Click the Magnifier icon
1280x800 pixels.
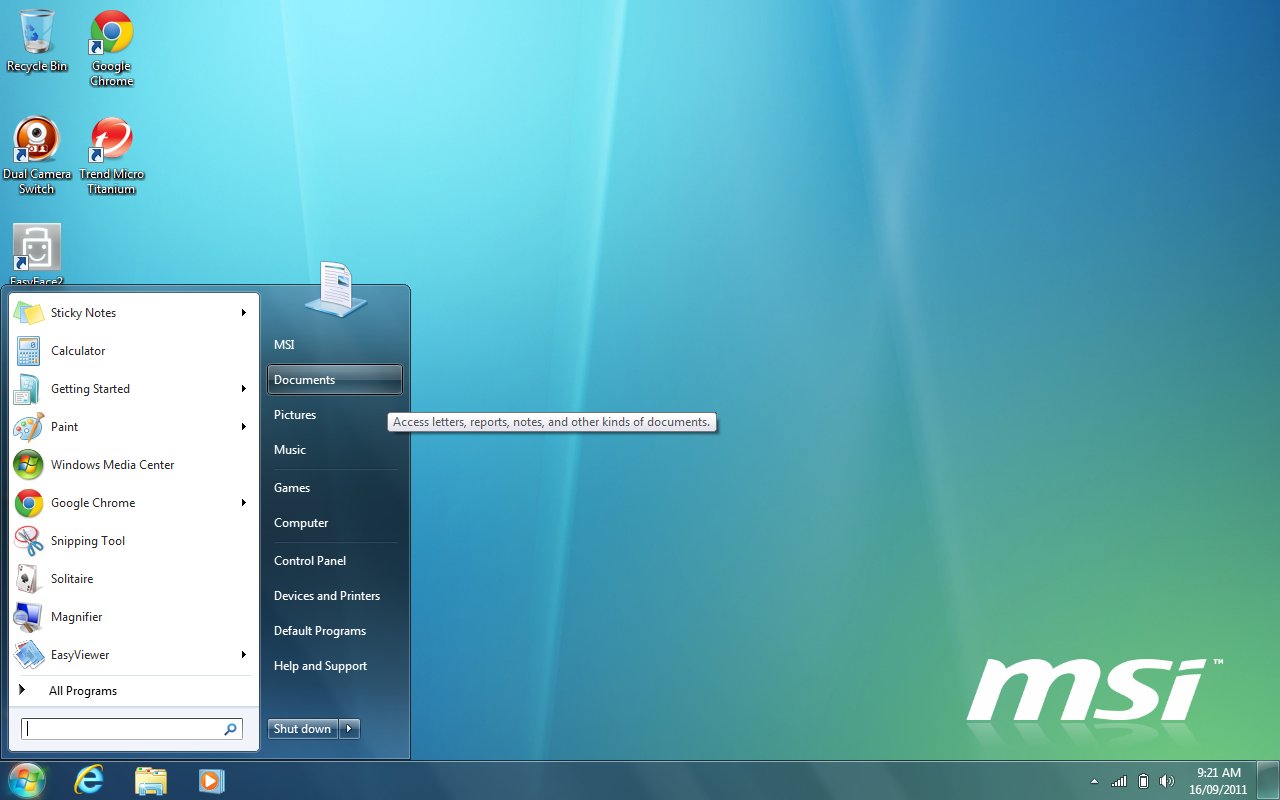28,617
